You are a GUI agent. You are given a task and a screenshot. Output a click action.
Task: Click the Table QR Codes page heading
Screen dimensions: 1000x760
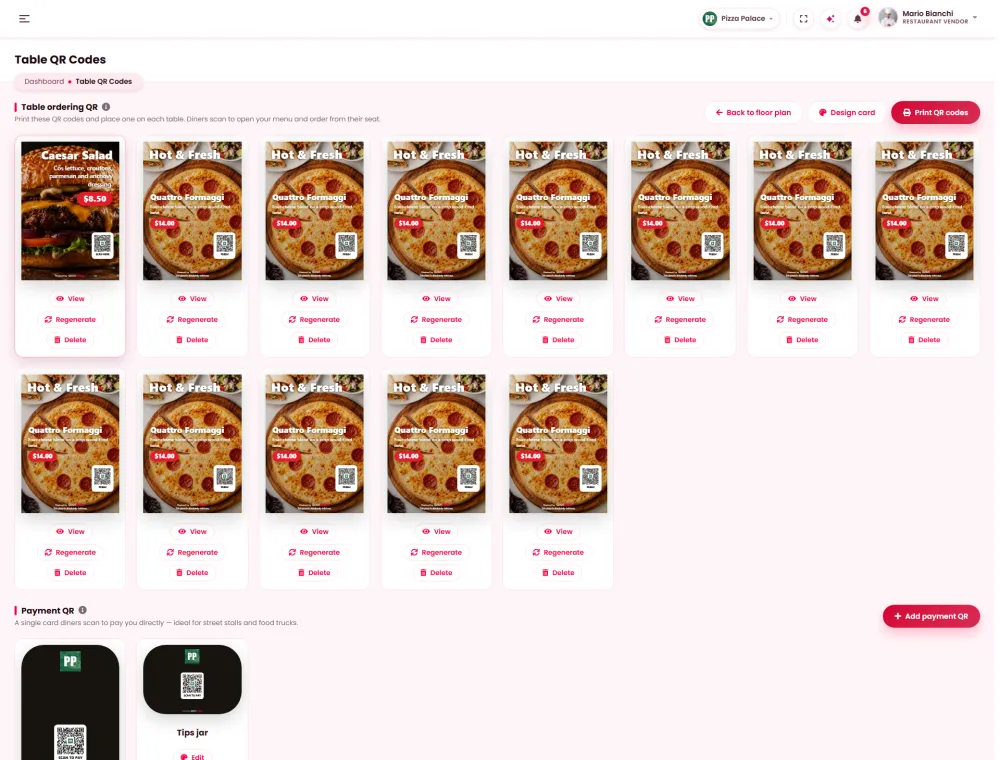tap(60, 59)
